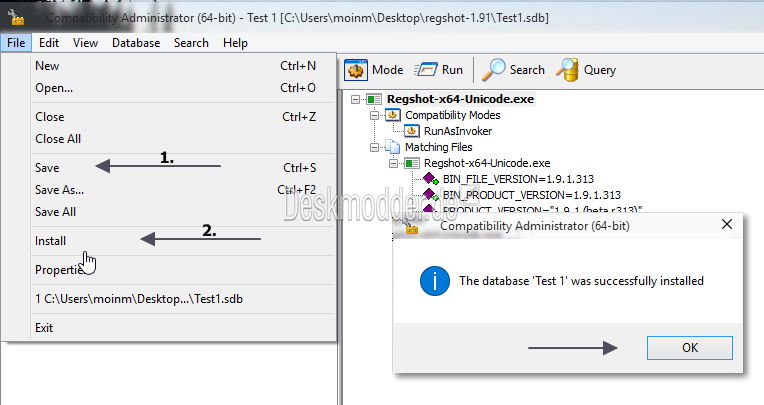Open the Database menu
Viewport: 764px width, 405px height.
point(136,43)
